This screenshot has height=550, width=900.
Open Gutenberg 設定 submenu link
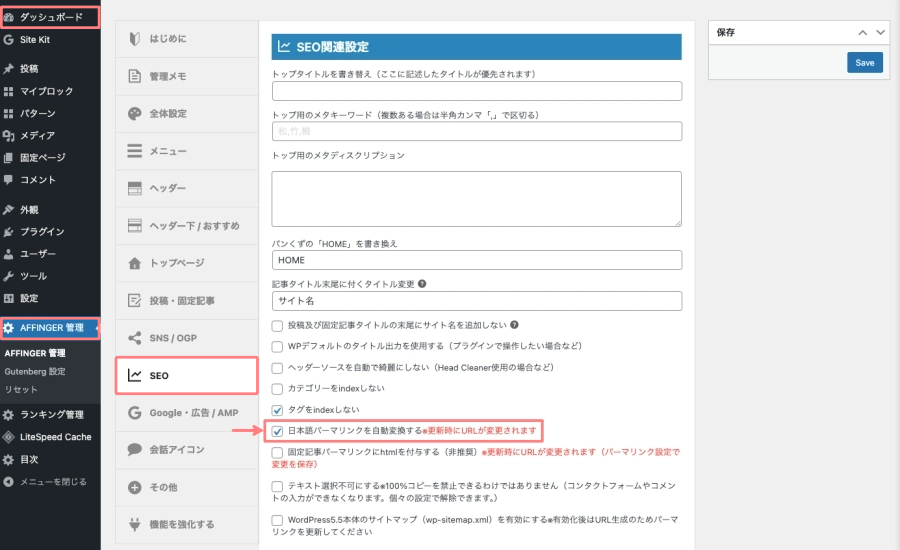click(x=35, y=371)
